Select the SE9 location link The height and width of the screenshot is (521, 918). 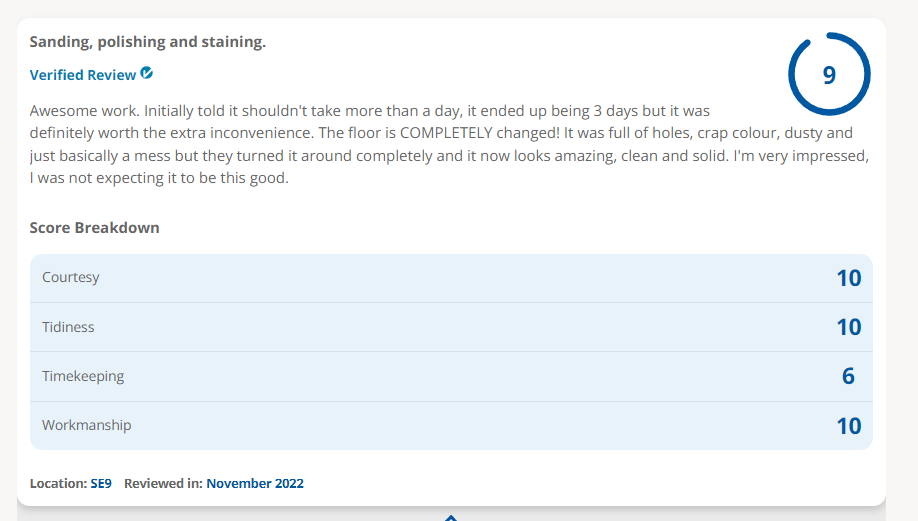pyautogui.click(x=101, y=484)
